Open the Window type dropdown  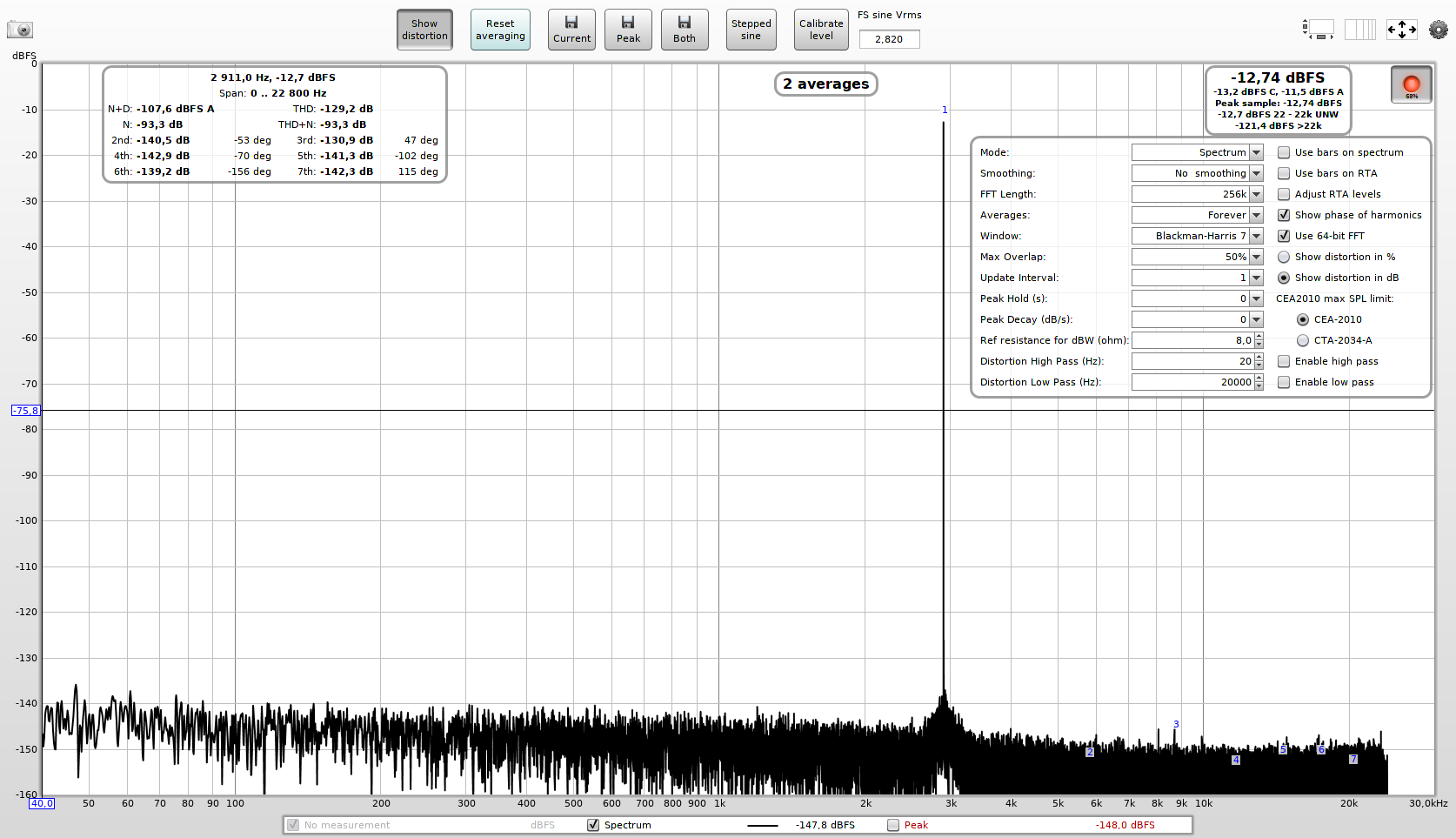click(1198, 236)
